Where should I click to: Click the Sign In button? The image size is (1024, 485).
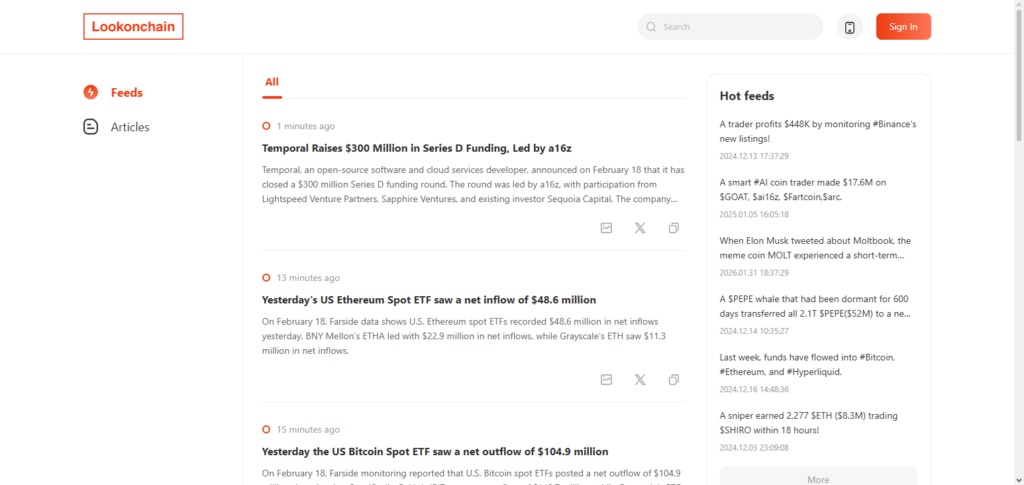pyautogui.click(x=903, y=27)
